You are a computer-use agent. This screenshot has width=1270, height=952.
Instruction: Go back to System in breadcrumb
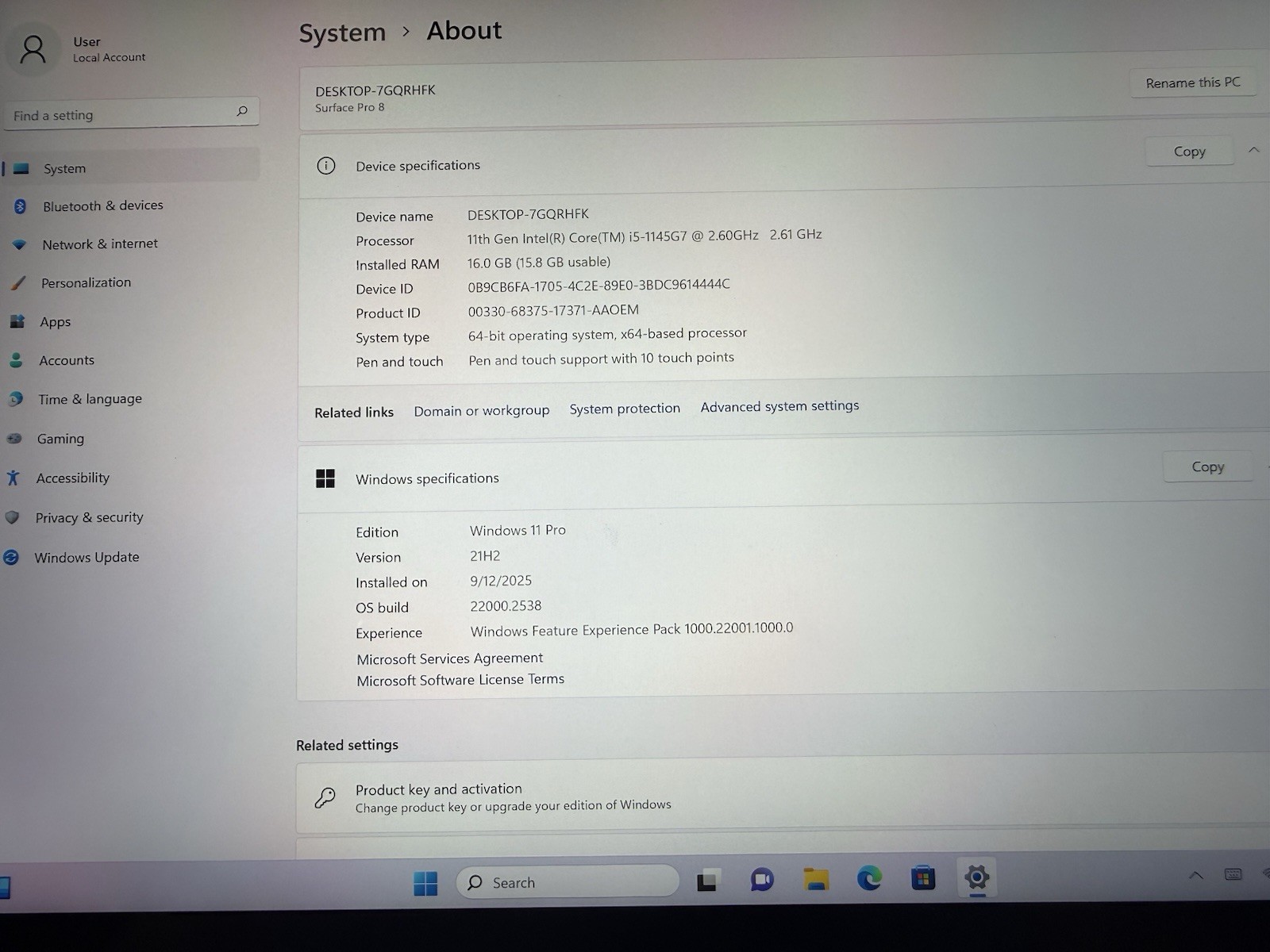point(342,33)
